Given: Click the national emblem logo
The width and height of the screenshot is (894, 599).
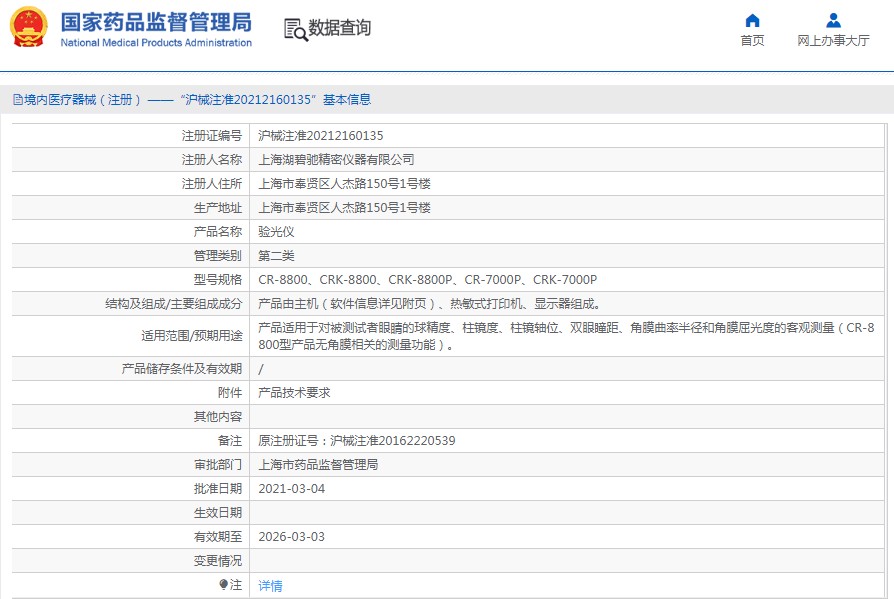Looking at the screenshot, I should click(29, 27).
